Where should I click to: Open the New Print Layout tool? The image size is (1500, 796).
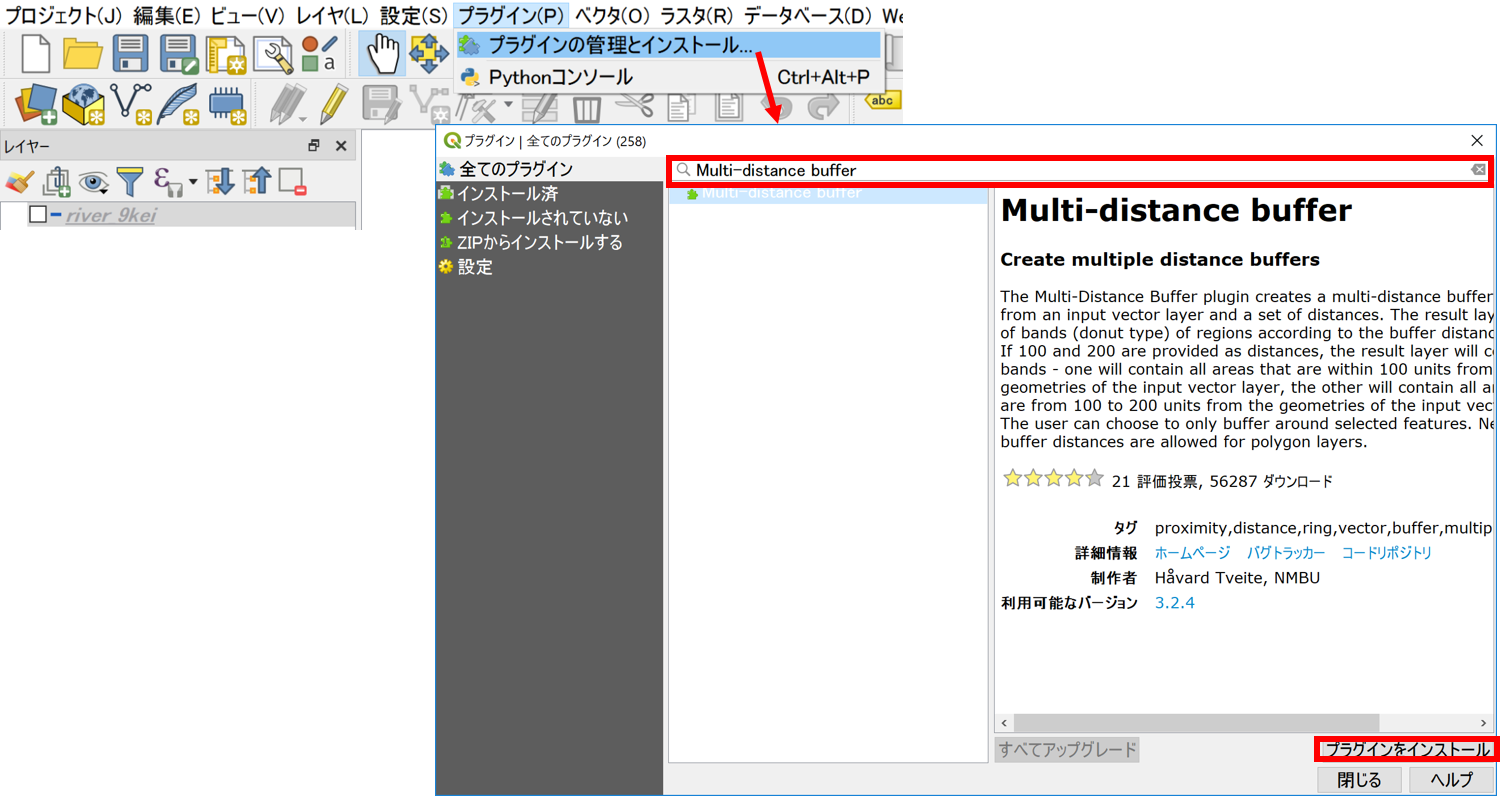[227, 54]
